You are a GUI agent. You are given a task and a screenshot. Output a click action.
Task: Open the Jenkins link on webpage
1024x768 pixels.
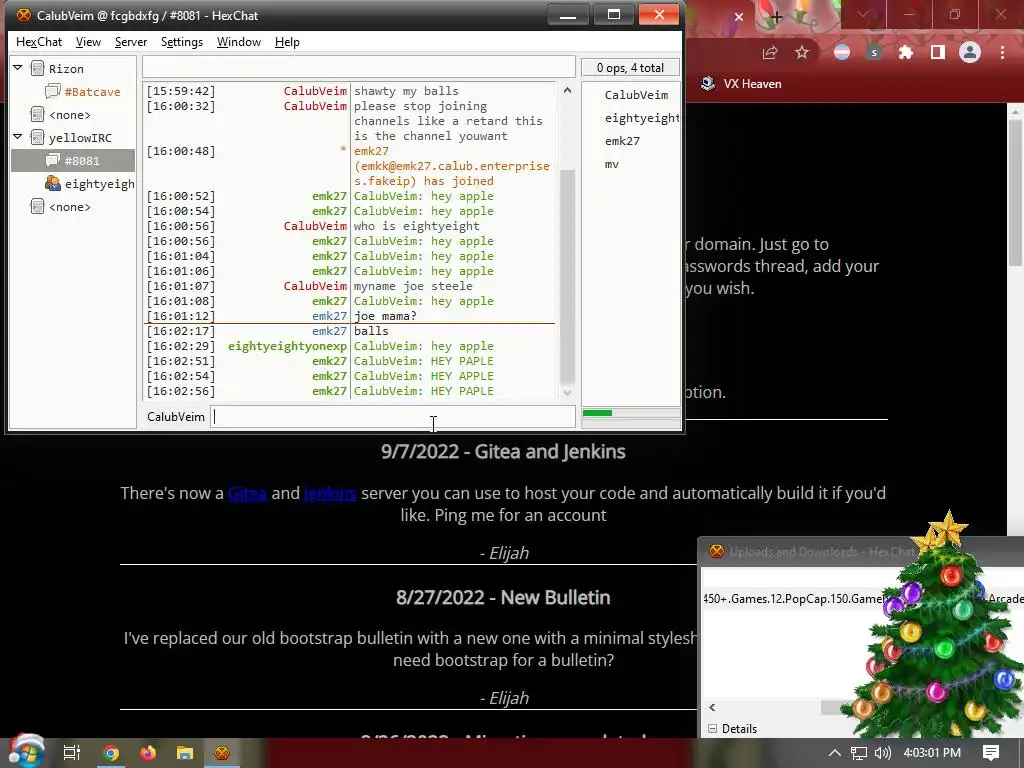(x=330, y=493)
